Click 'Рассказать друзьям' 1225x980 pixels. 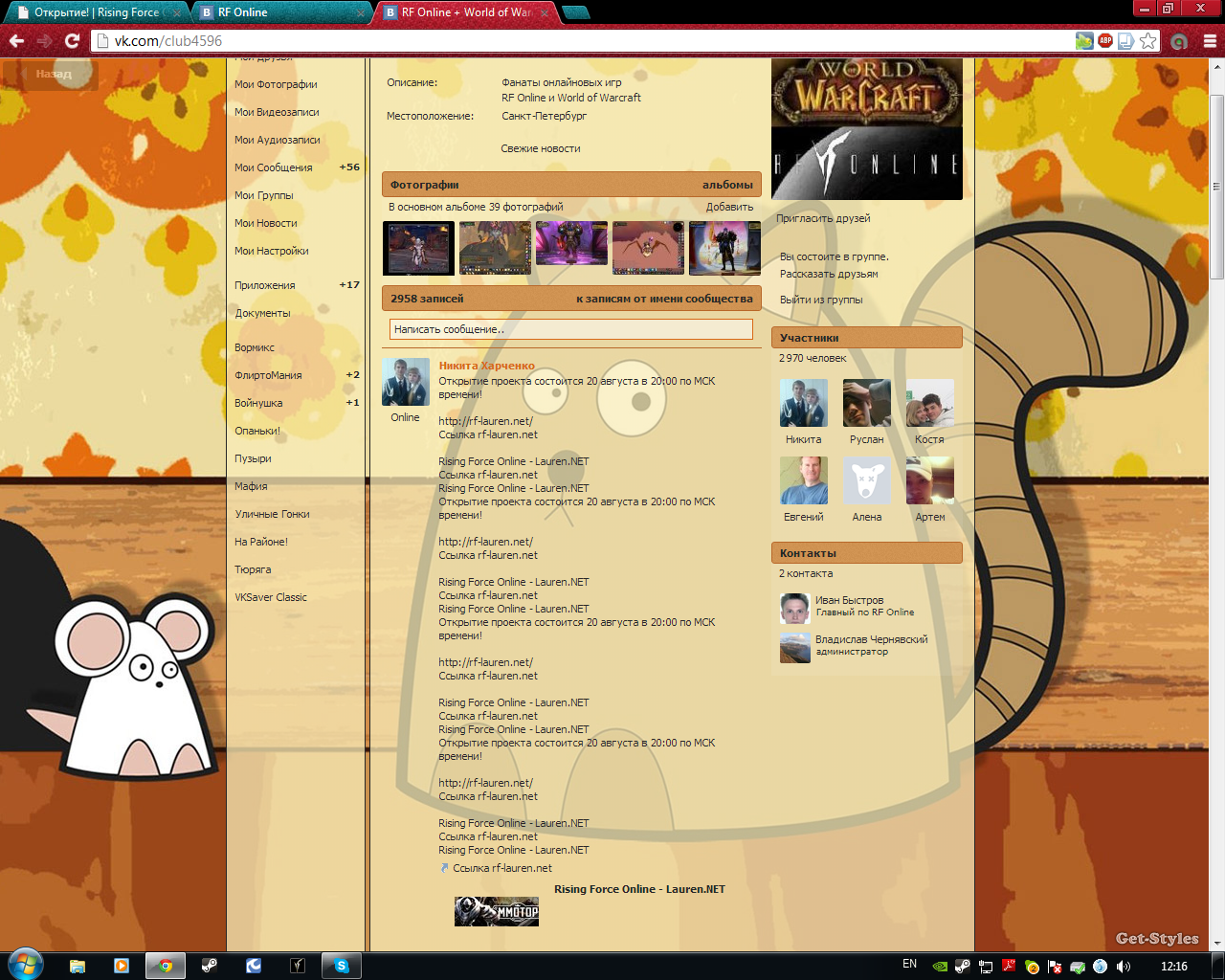click(x=829, y=274)
